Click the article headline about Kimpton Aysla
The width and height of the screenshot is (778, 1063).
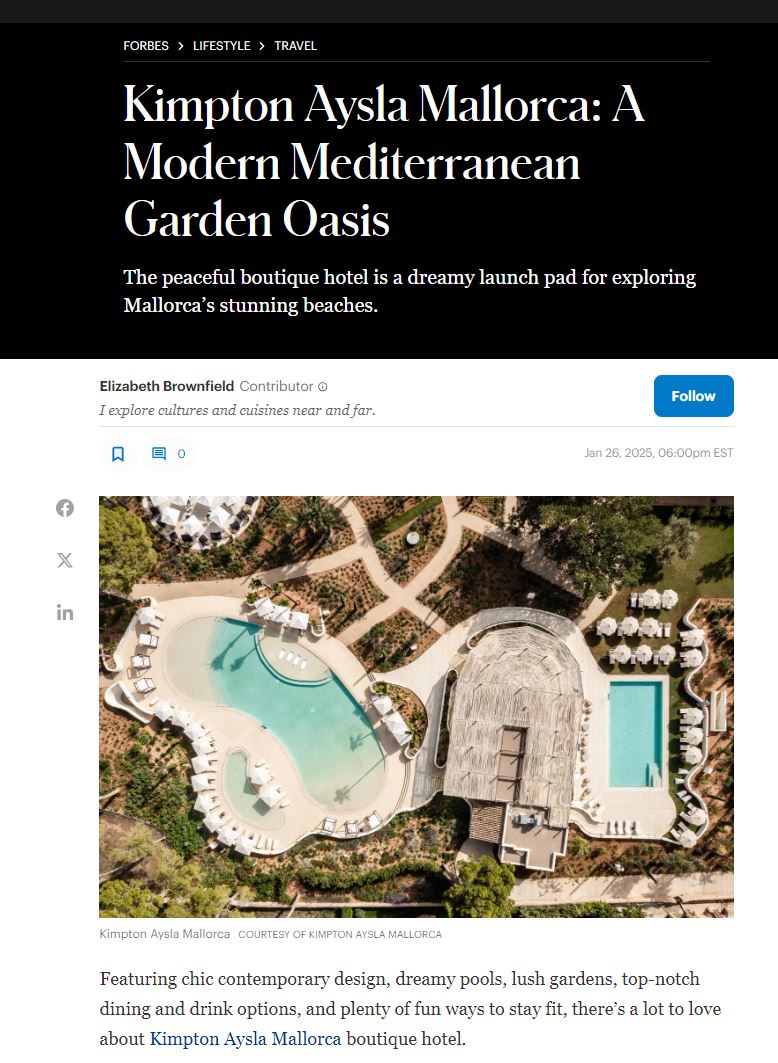pos(383,161)
